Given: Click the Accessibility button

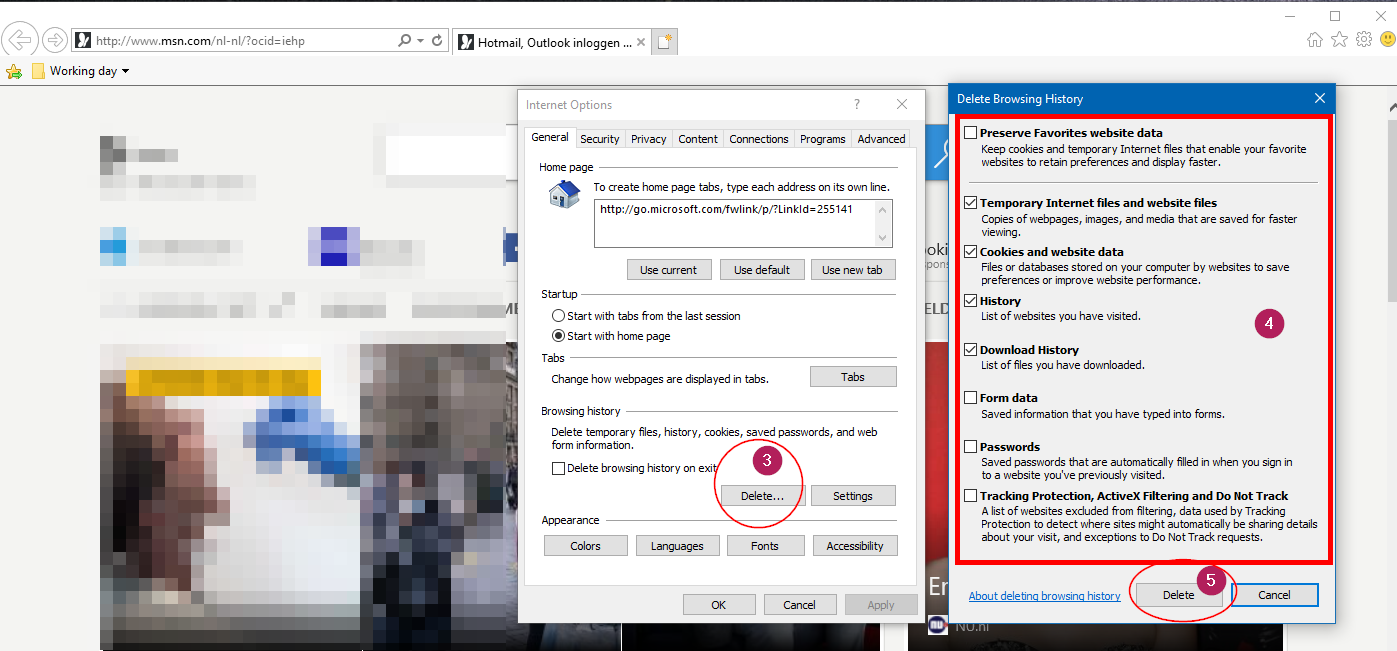Looking at the screenshot, I should (855, 546).
